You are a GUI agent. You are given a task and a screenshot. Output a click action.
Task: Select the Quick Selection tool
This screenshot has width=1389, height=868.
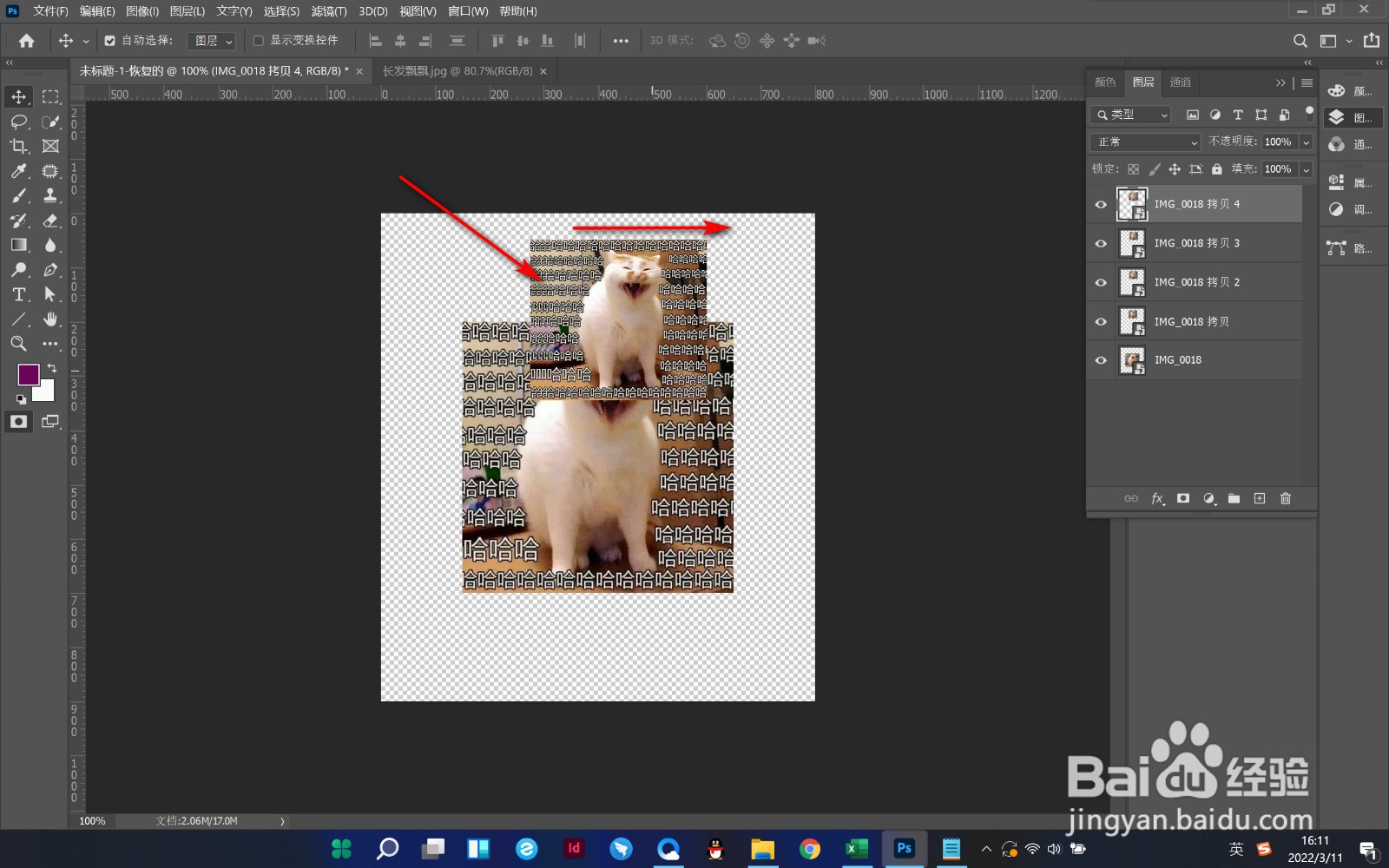(x=51, y=122)
